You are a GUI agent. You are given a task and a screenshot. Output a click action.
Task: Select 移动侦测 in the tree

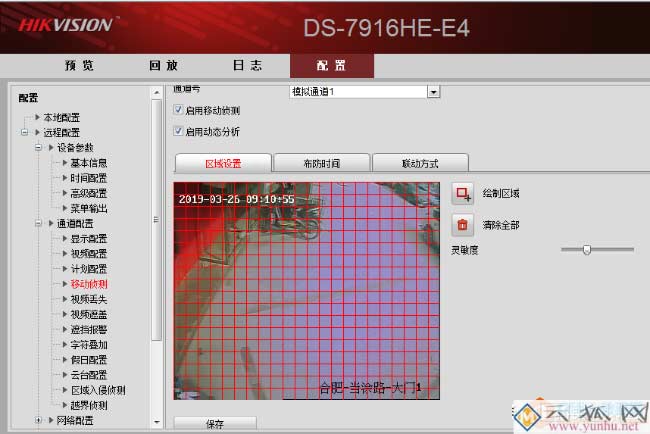point(89,284)
